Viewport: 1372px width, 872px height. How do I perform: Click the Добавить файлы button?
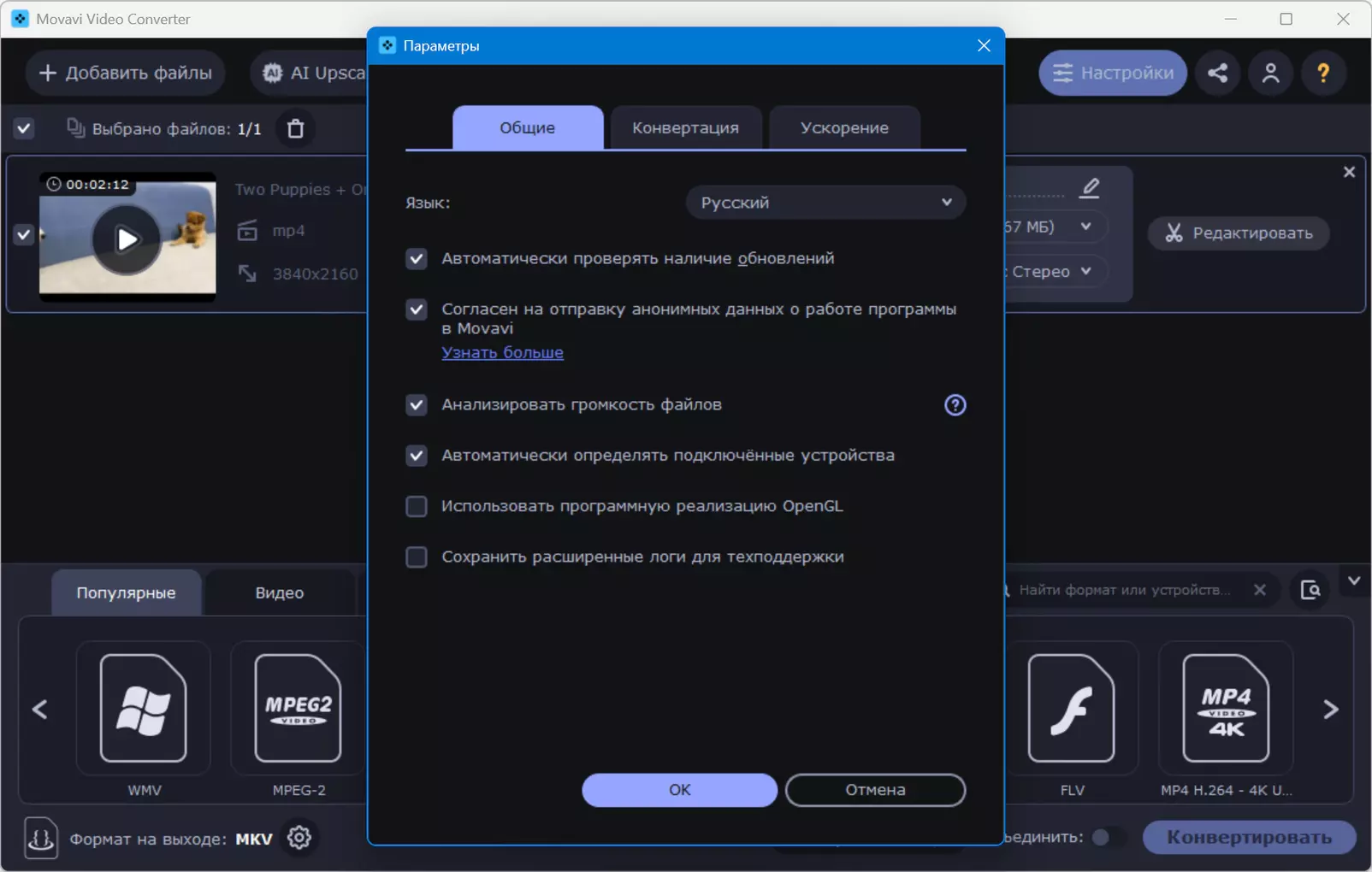click(x=126, y=73)
